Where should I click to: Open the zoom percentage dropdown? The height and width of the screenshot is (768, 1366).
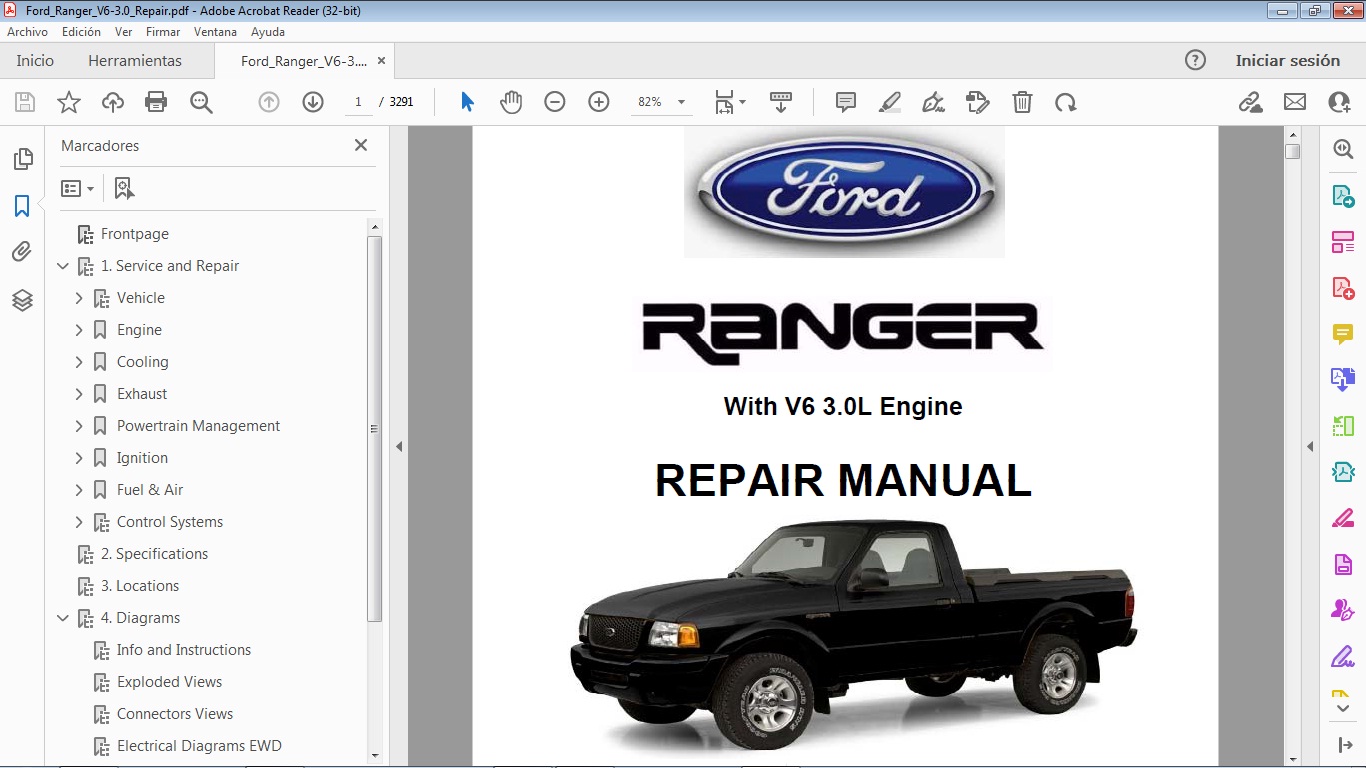pyautogui.click(x=680, y=101)
